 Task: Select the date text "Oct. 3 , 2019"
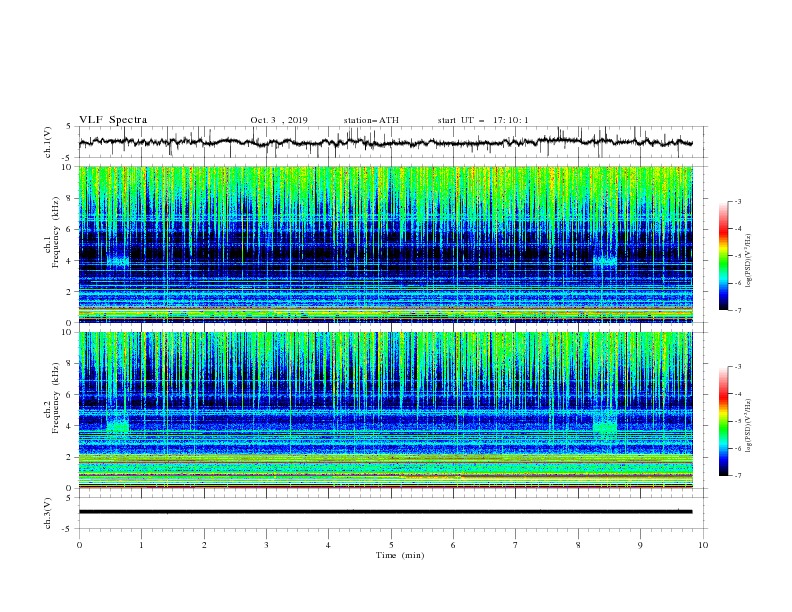279,120
